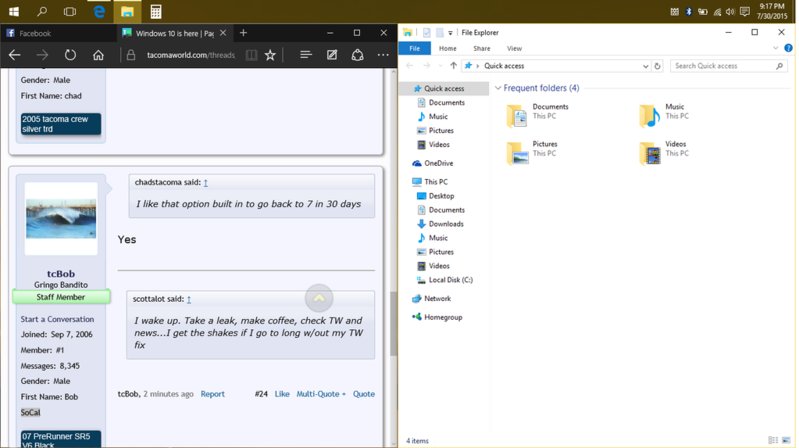Switch to the Facebook tab
Viewport: 799px width, 448px height.
[x=59, y=33]
